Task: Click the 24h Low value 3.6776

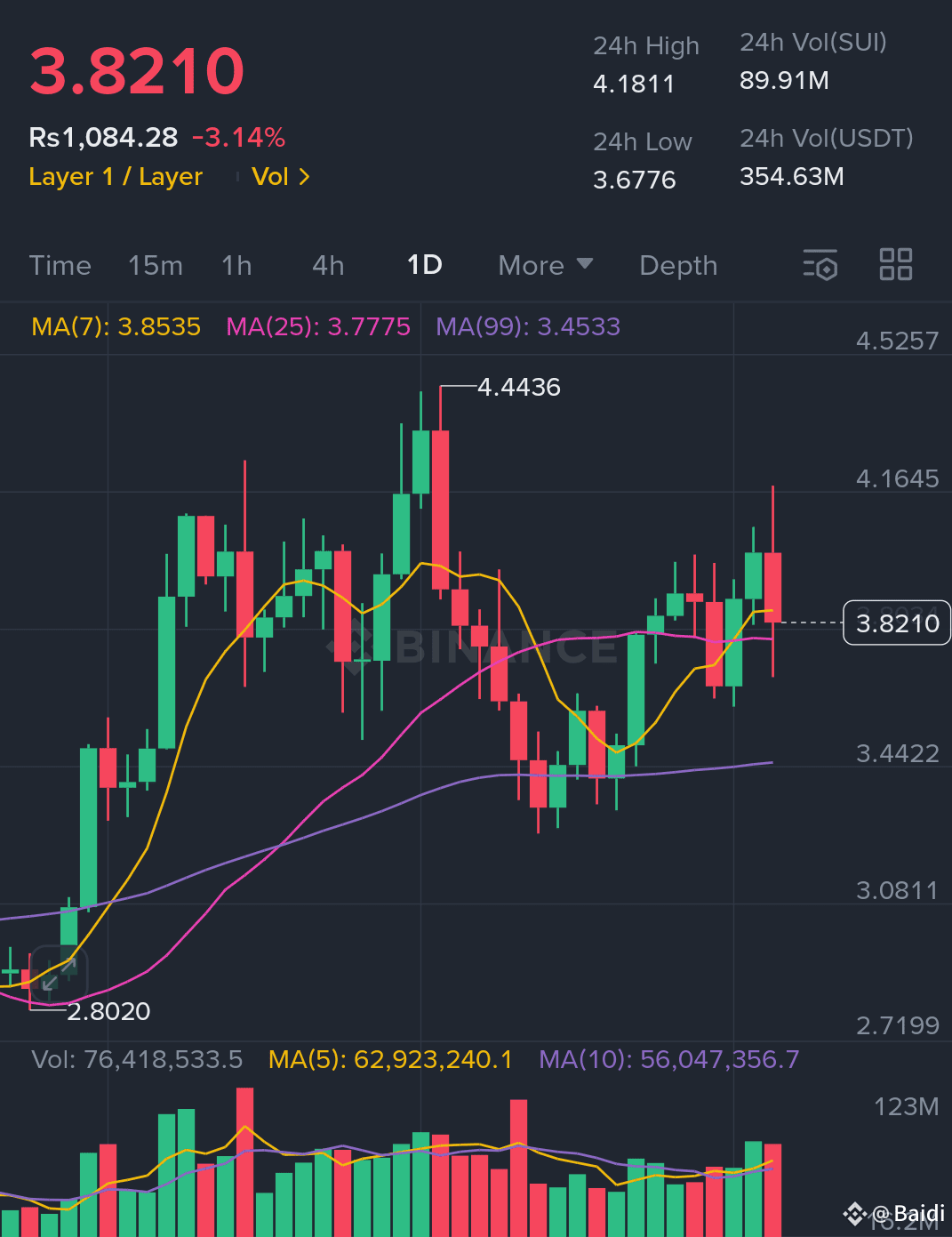Action: (635, 181)
